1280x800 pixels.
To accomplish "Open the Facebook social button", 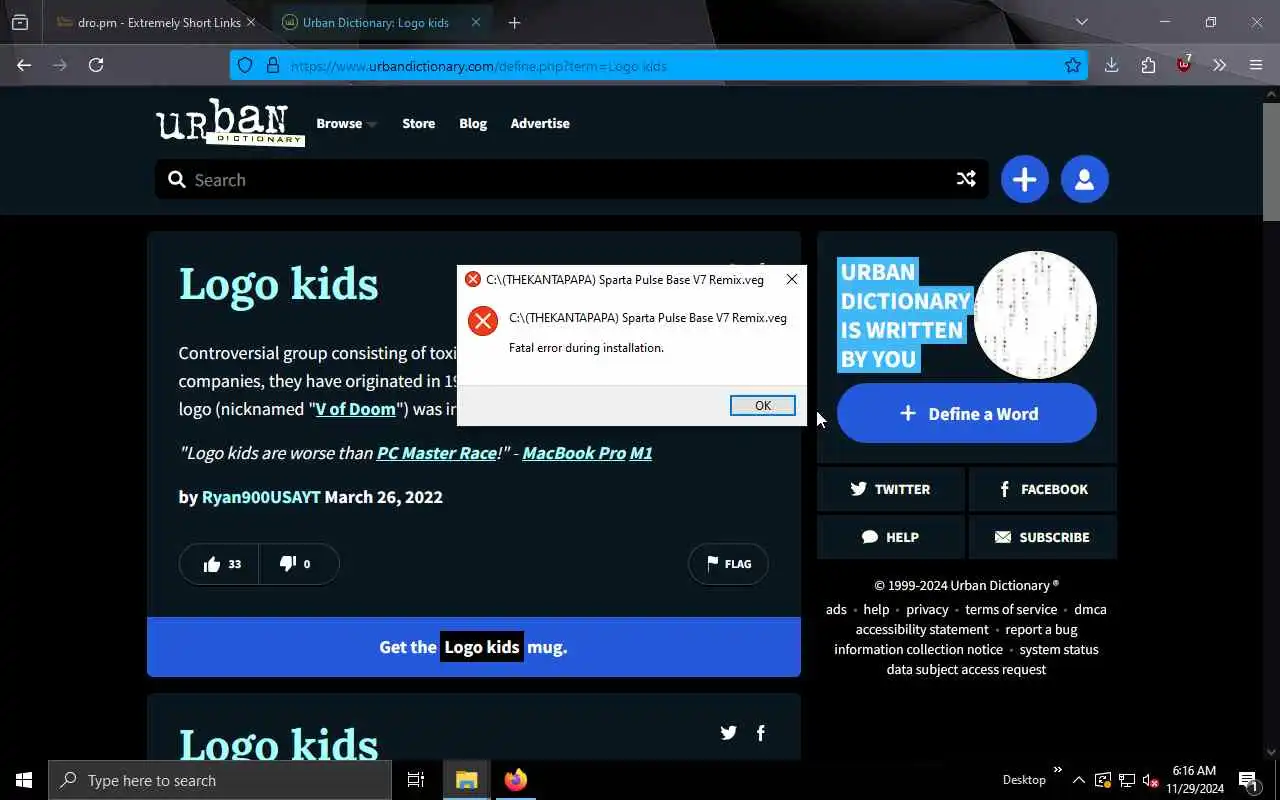I will pyautogui.click(x=1043, y=489).
